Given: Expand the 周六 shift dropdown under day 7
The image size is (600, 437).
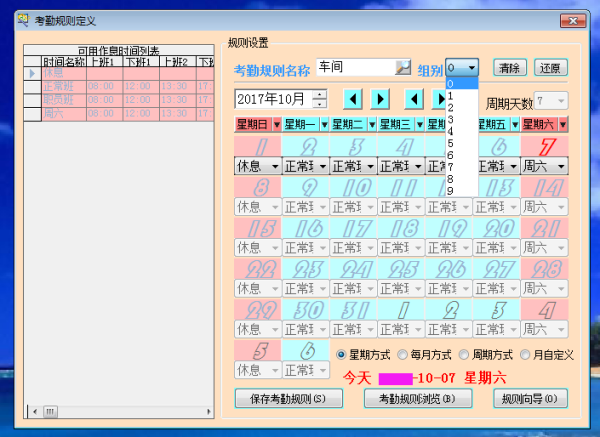Looking at the screenshot, I should coord(562,166).
